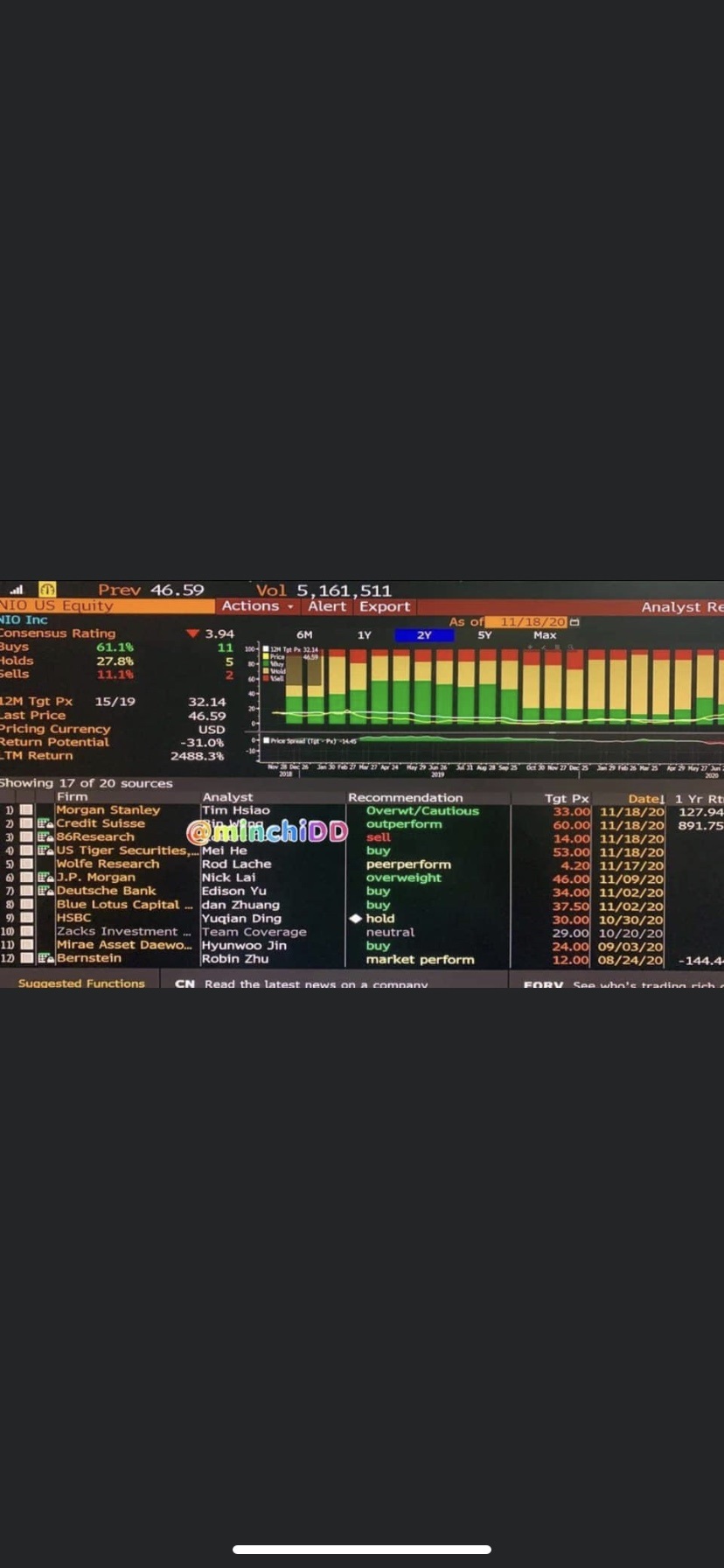Click the yellow gauge icon beside Prev

pyautogui.click(x=46, y=591)
